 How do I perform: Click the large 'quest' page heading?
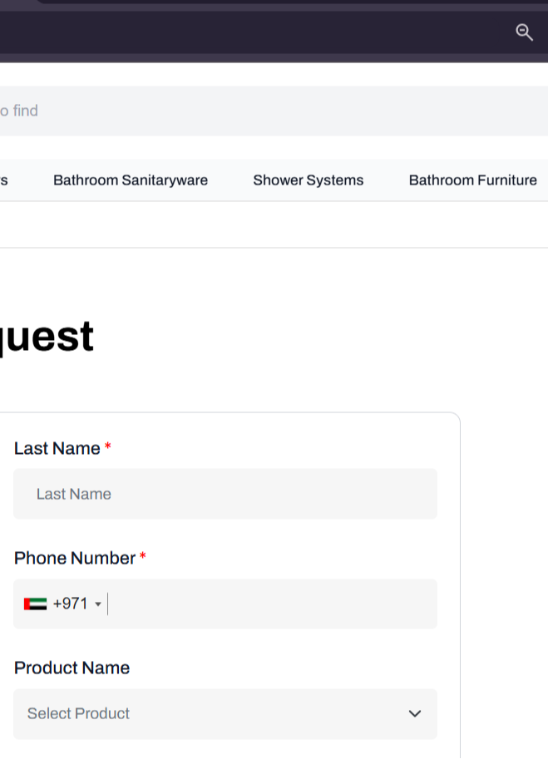46,337
